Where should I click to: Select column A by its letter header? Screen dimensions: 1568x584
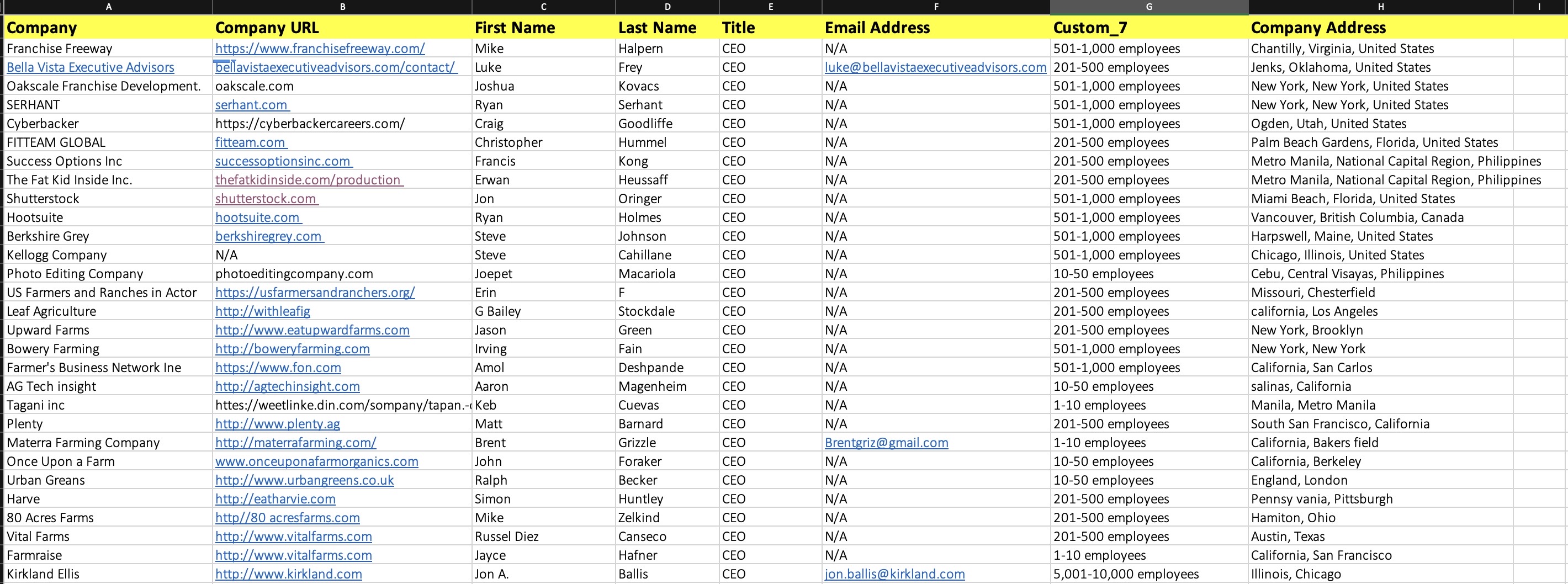[108, 7]
